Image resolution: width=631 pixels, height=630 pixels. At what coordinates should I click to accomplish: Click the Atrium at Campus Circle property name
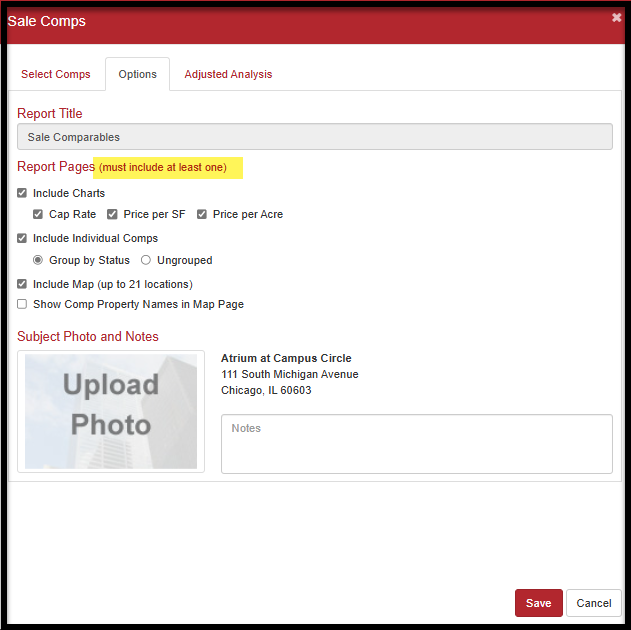click(x=286, y=358)
